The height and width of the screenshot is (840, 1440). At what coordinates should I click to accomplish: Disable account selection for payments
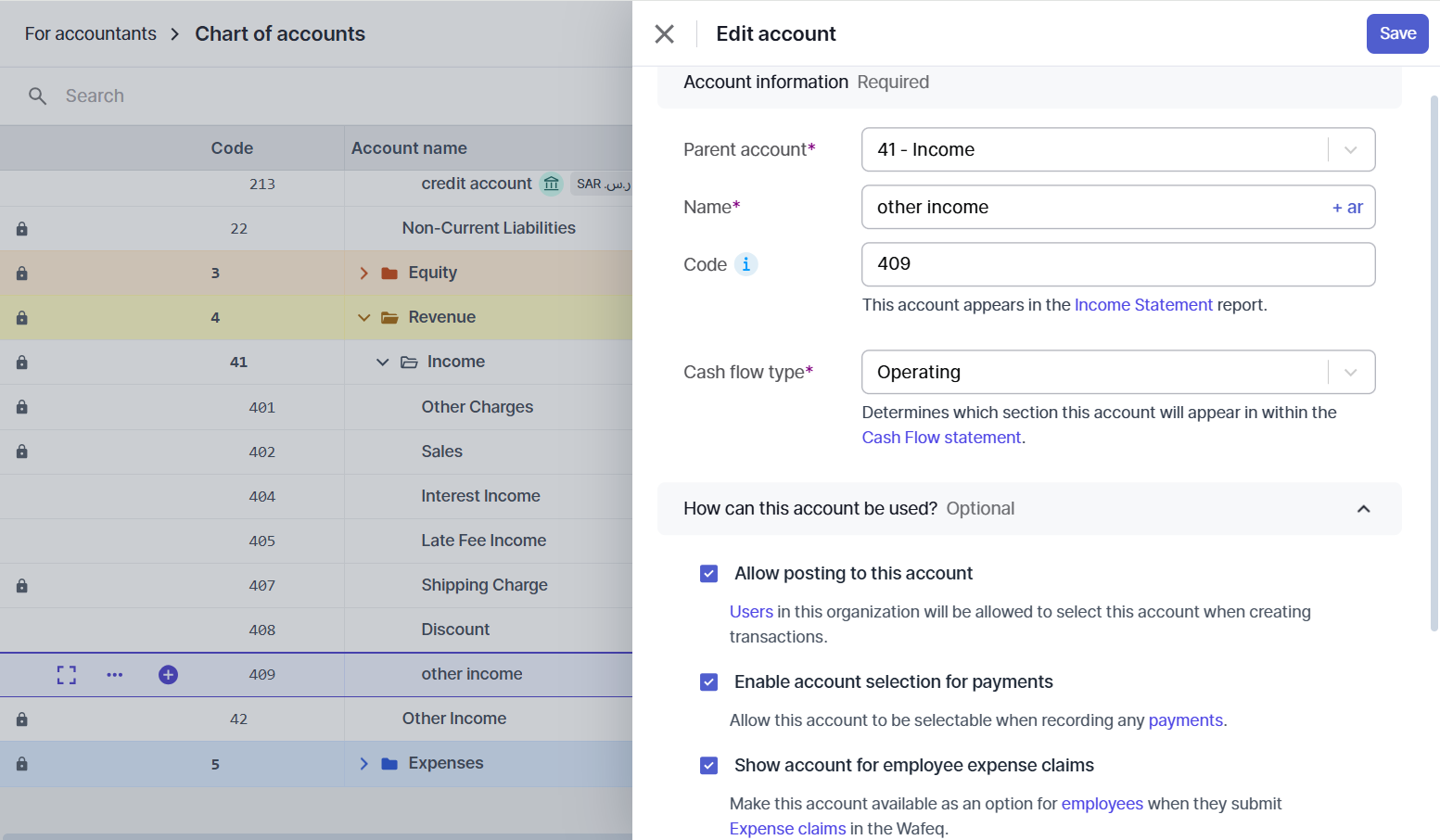pyautogui.click(x=708, y=681)
